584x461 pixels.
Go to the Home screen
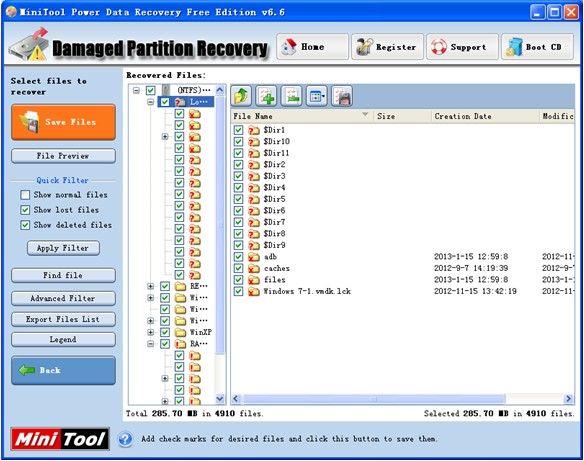(x=312, y=47)
